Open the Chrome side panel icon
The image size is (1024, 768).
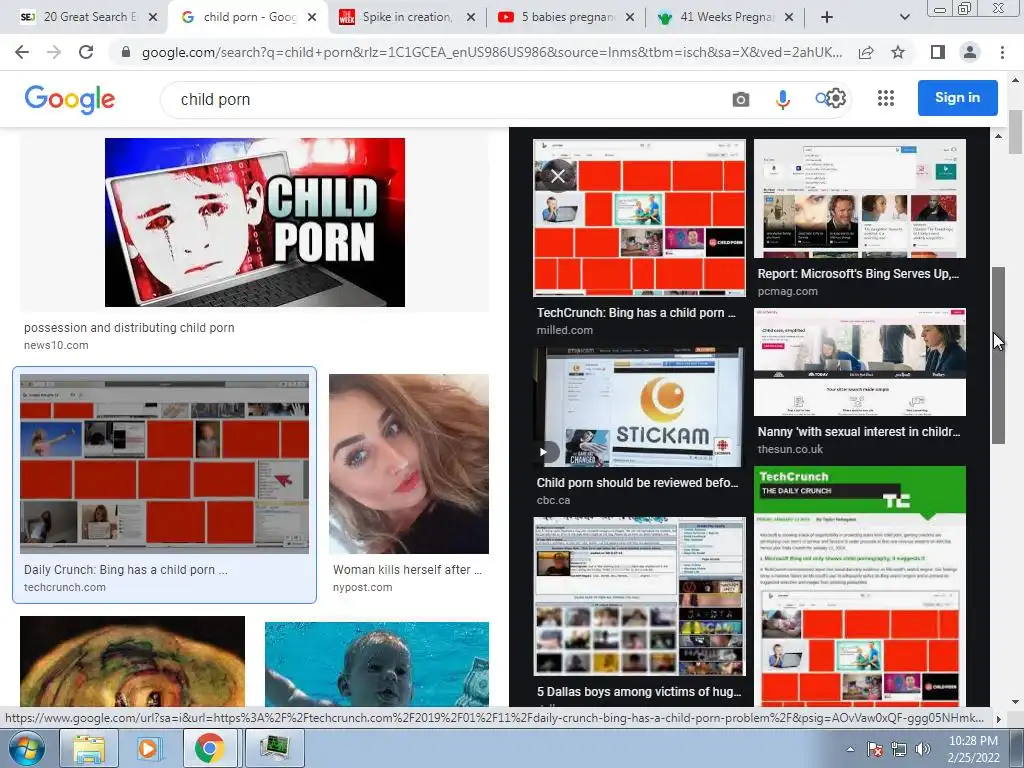pos(938,52)
